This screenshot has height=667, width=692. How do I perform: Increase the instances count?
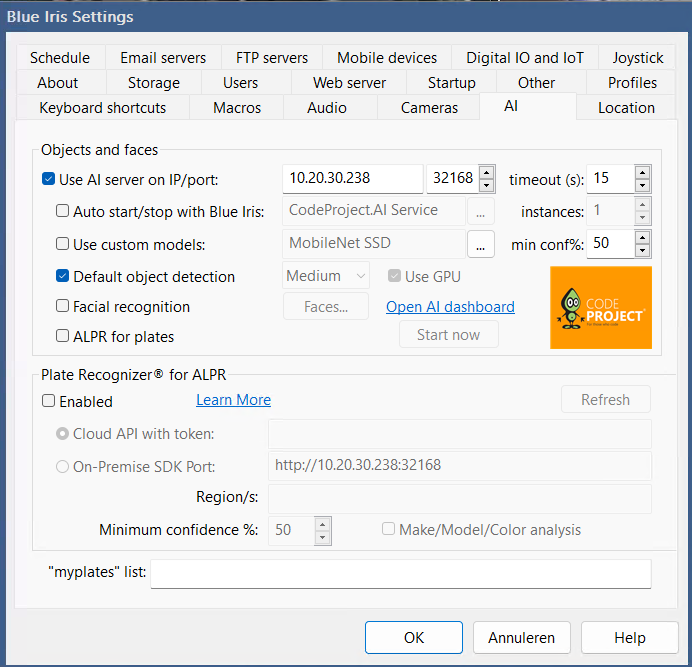tap(643, 205)
